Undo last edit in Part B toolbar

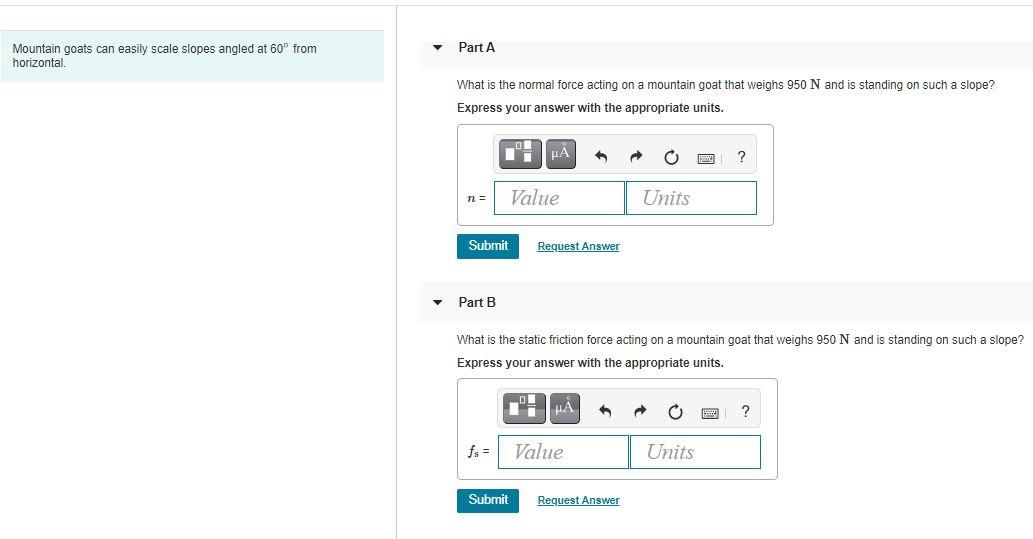(605, 412)
